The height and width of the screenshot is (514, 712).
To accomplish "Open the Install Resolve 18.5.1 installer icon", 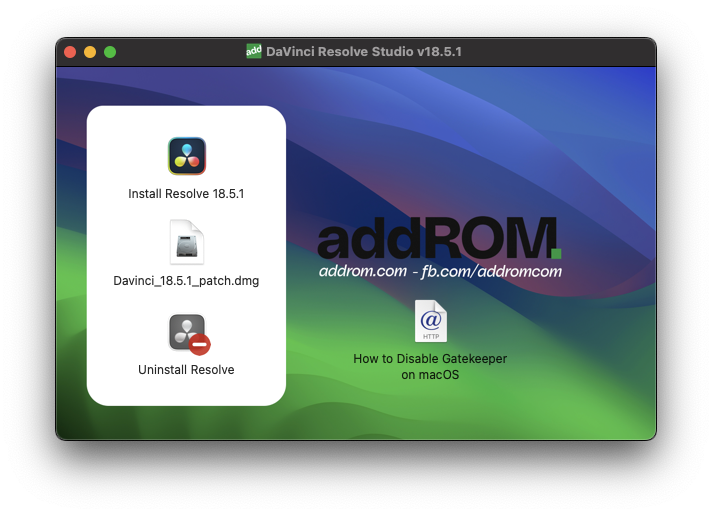I will tap(187, 156).
